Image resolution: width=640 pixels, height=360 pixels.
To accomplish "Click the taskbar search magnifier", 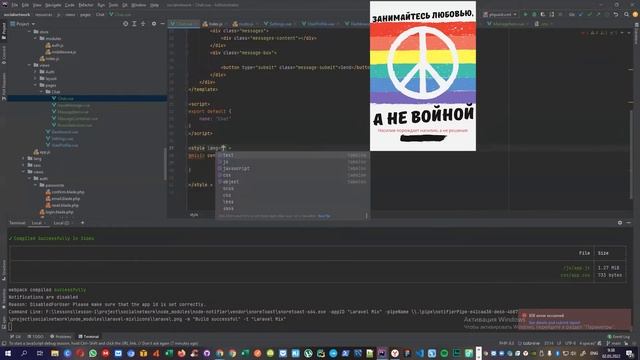I will [24, 353].
